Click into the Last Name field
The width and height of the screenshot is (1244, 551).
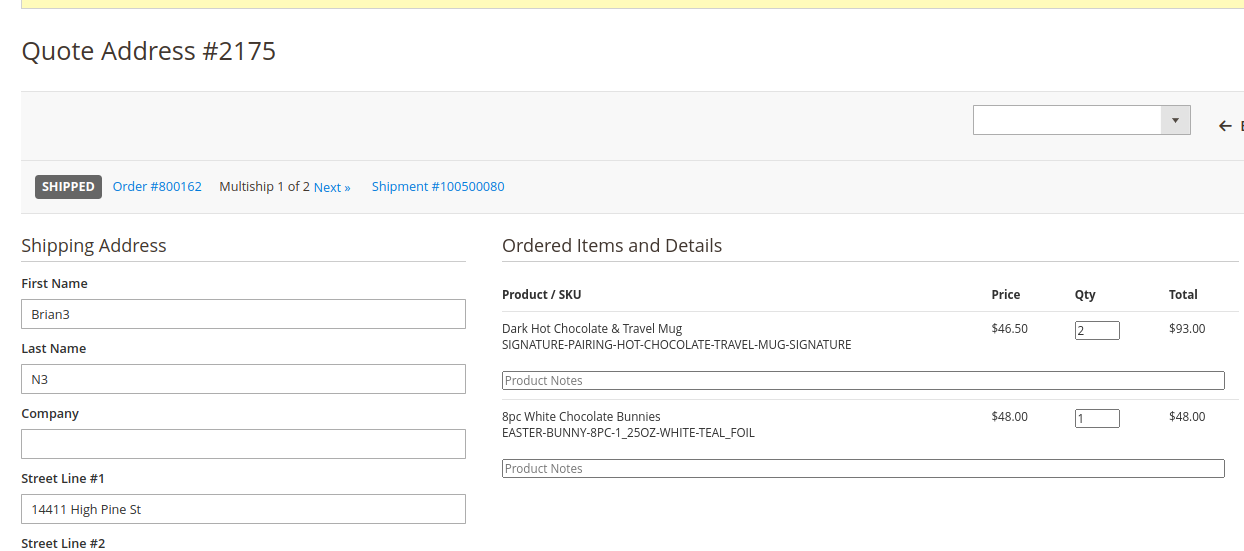coord(243,379)
